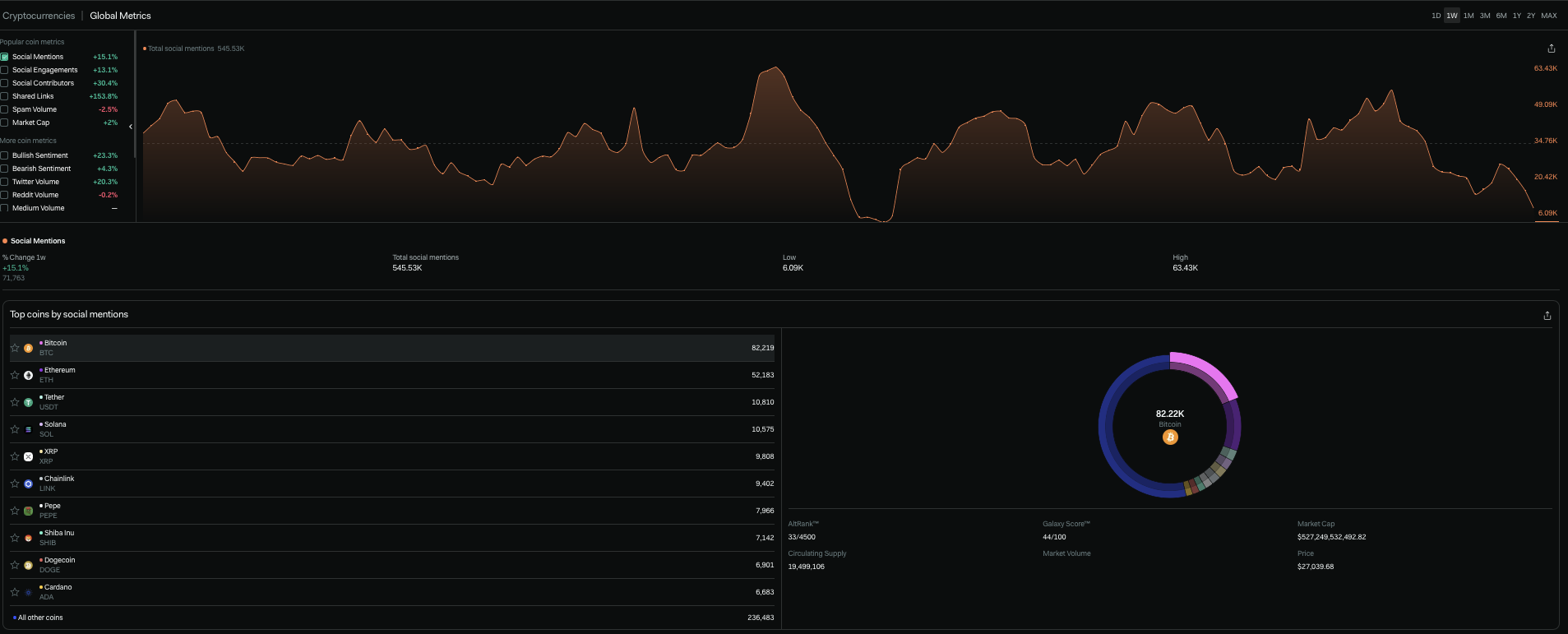This screenshot has width=1568, height=634.
Task: Go to the Cryptocurrencies breadcrumb
Action: coord(39,16)
